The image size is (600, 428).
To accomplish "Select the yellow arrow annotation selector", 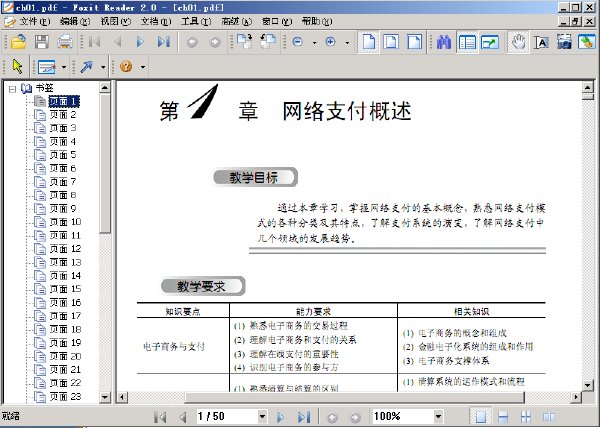I will (17, 67).
